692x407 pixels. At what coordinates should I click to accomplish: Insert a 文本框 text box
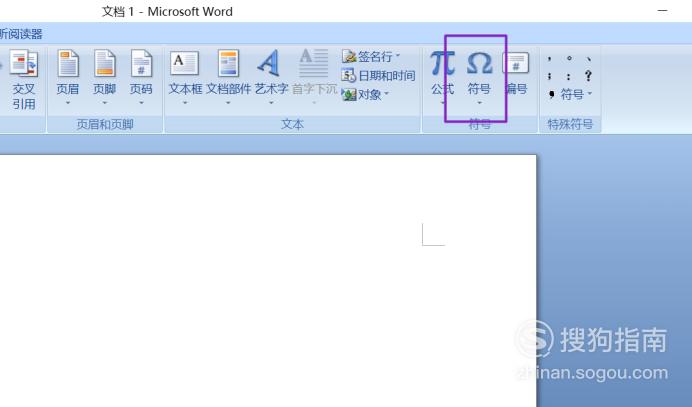(x=185, y=78)
